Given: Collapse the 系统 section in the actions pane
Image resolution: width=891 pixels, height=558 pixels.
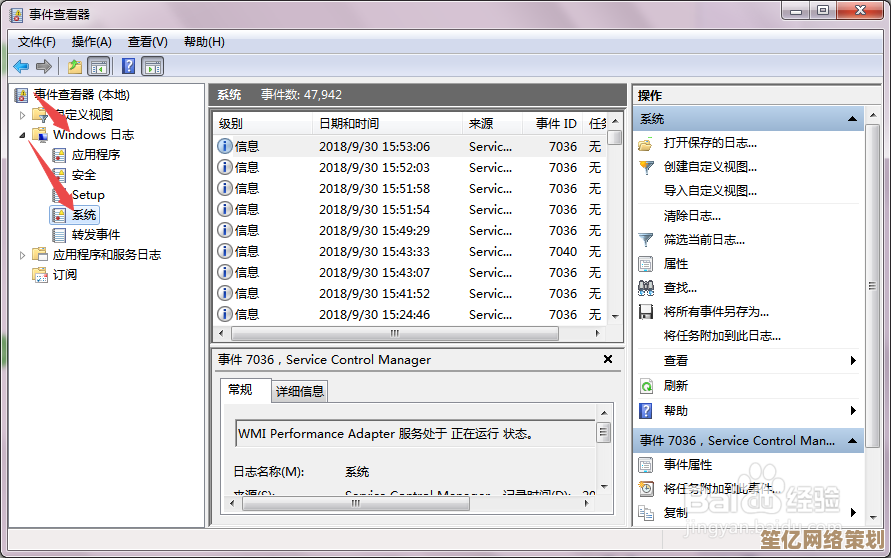Looking at the screenshot, I should (x=853, y=119).
